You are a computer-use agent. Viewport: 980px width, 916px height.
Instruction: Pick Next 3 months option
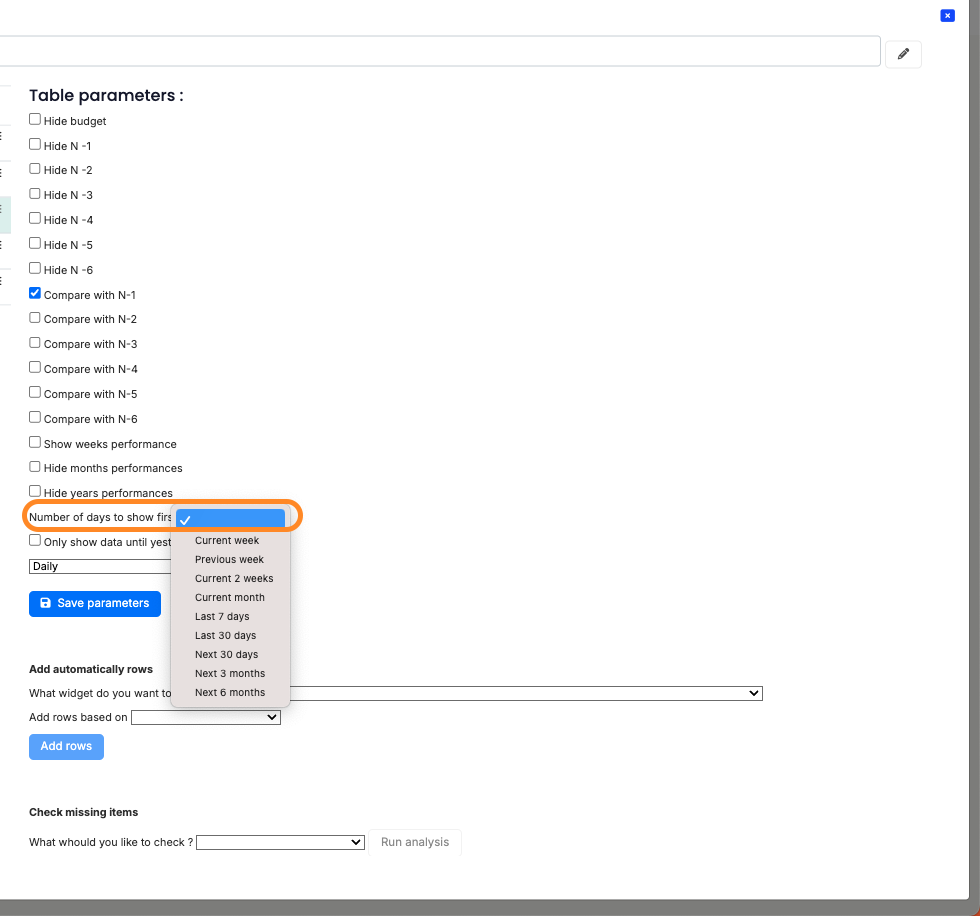pos(230,674)
